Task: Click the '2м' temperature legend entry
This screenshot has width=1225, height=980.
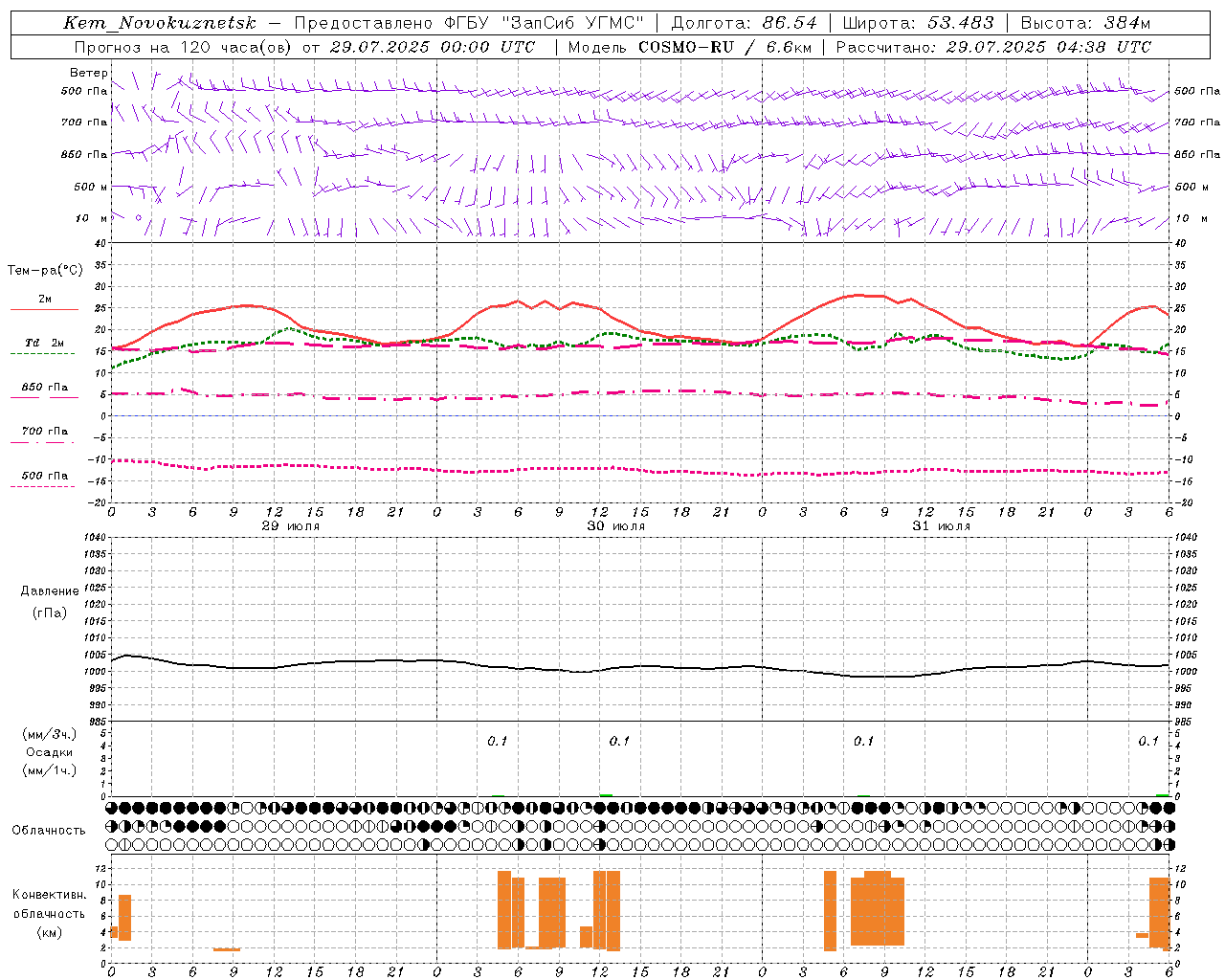Action: [x=45, y=299]
